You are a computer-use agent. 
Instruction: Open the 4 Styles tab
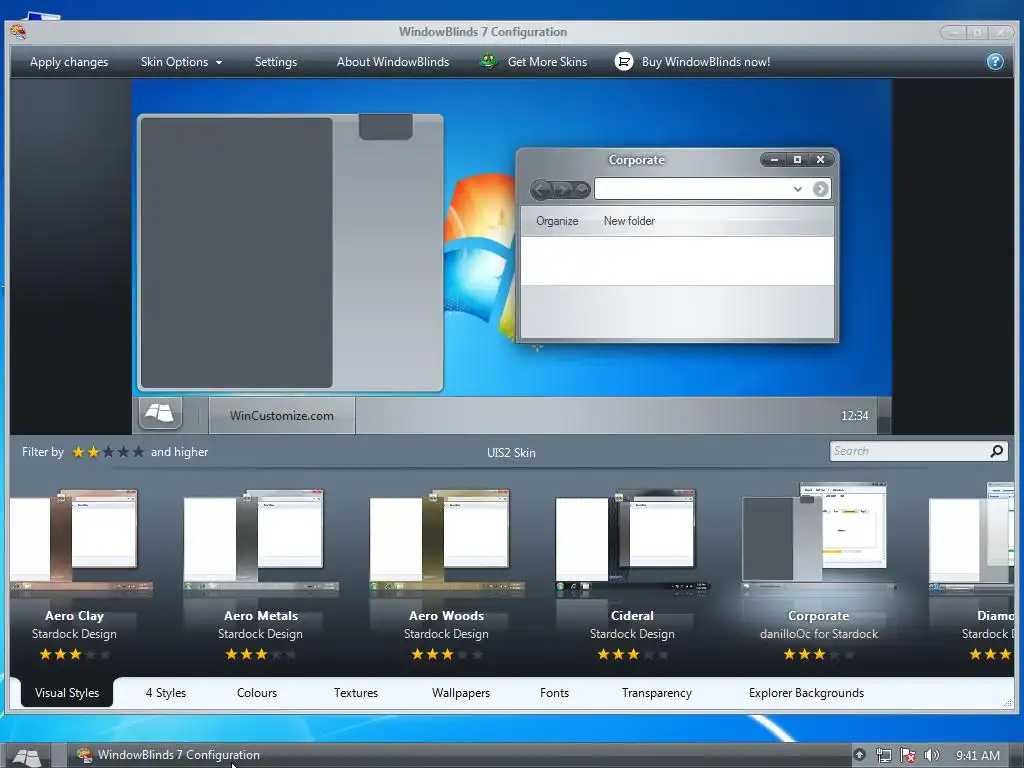coord(166,693)
